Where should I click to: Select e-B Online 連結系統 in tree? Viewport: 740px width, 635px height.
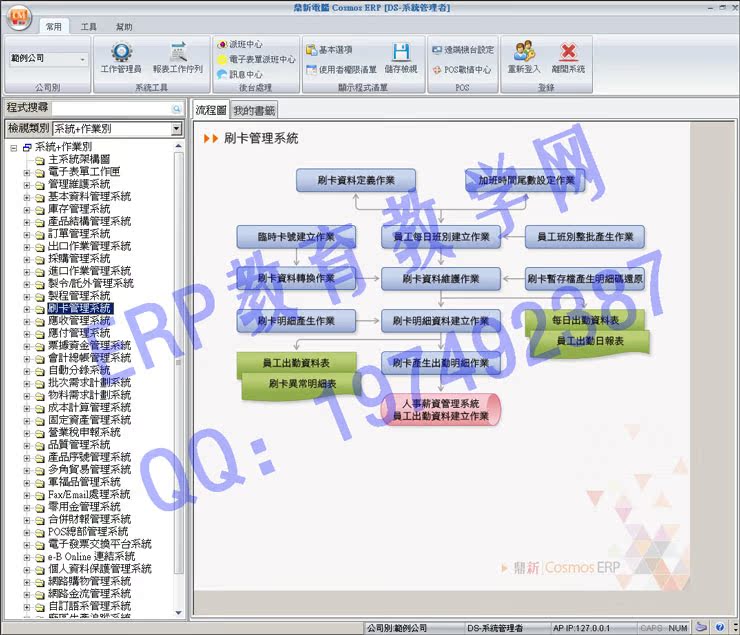92,557
